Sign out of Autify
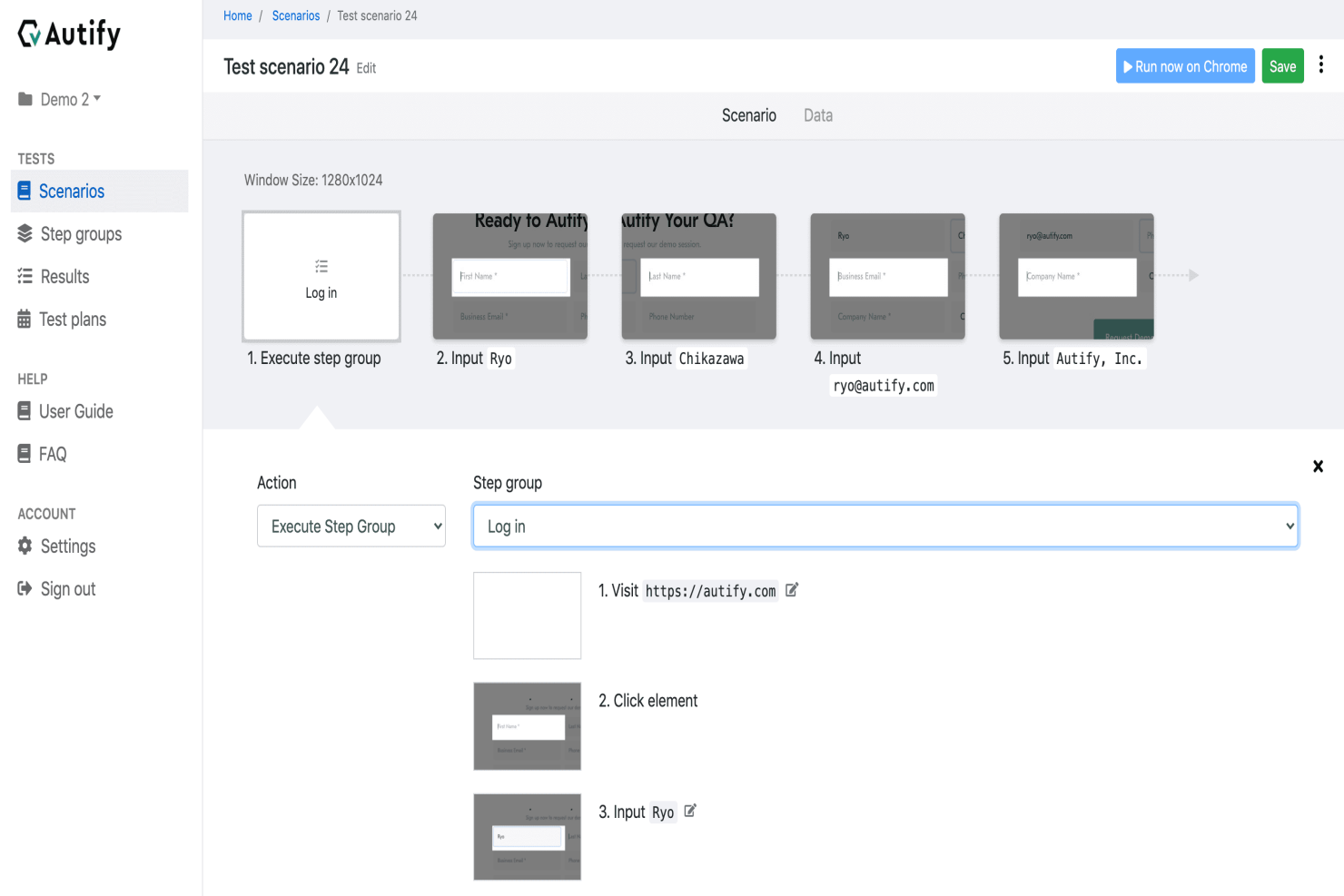Screen dimensions: 1344x896 [x=68, y=588]
